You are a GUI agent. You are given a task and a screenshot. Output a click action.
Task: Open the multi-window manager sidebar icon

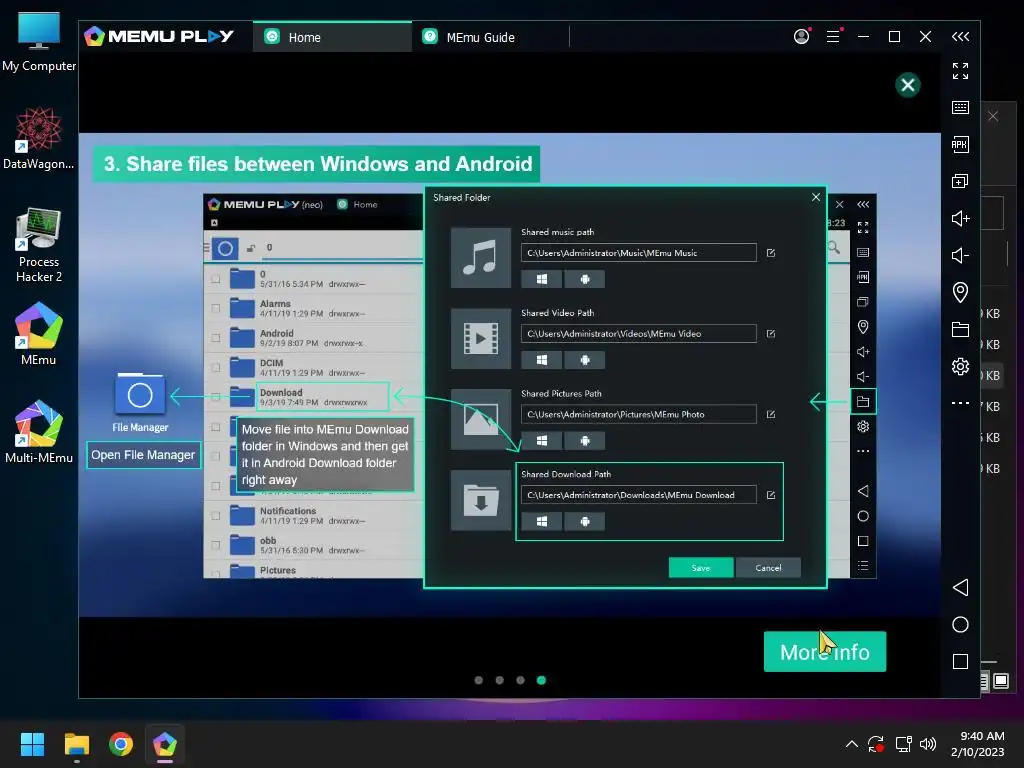(960, 181)
